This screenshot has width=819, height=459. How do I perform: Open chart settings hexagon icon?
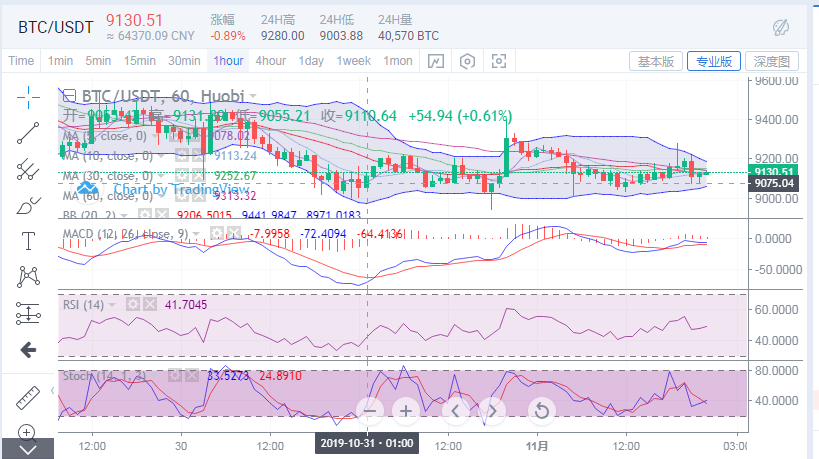pyautogui.click(x=467, y=61)
